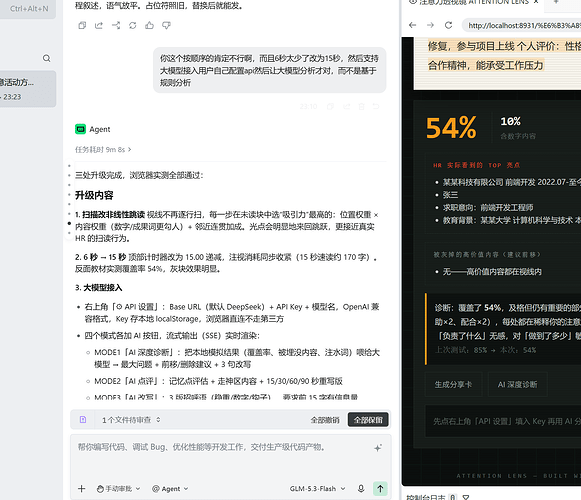
Task: Give thumbs down to the reply
Action: coord(166,25)
